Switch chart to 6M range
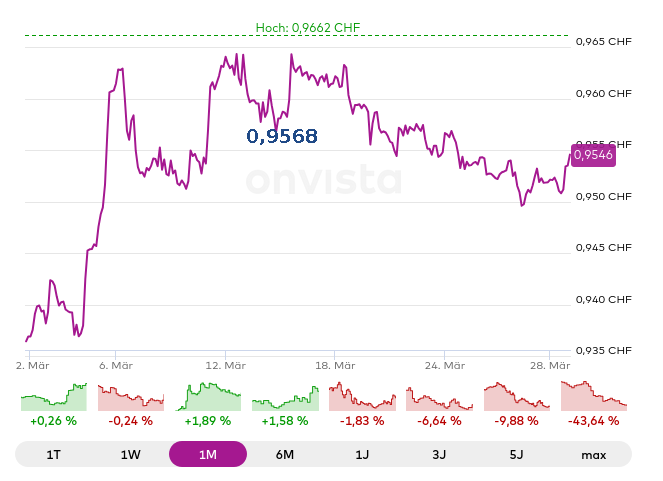Image resolution: width=663 pixels, height=481 pixels. point(285,454)
